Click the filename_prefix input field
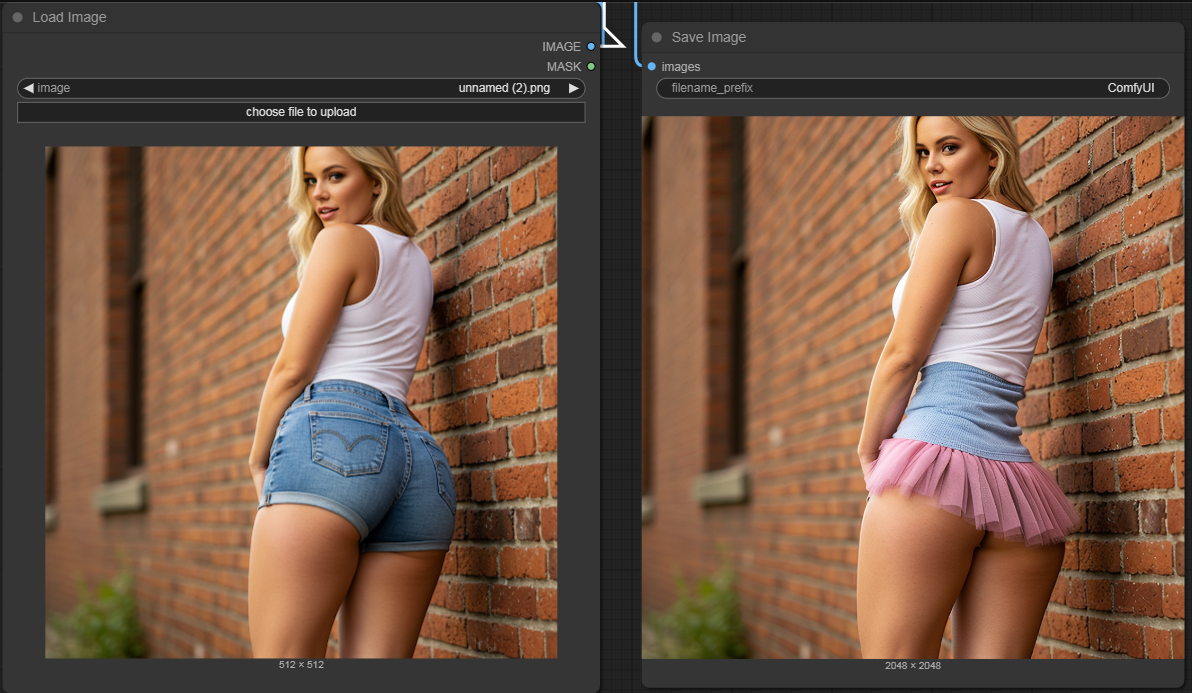The height and width of the screenshot is (693, 1192). 912,88
